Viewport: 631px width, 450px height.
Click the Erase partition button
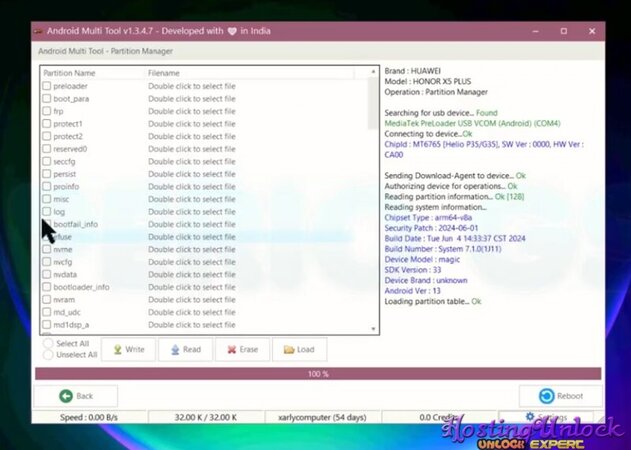coord(241,350)
